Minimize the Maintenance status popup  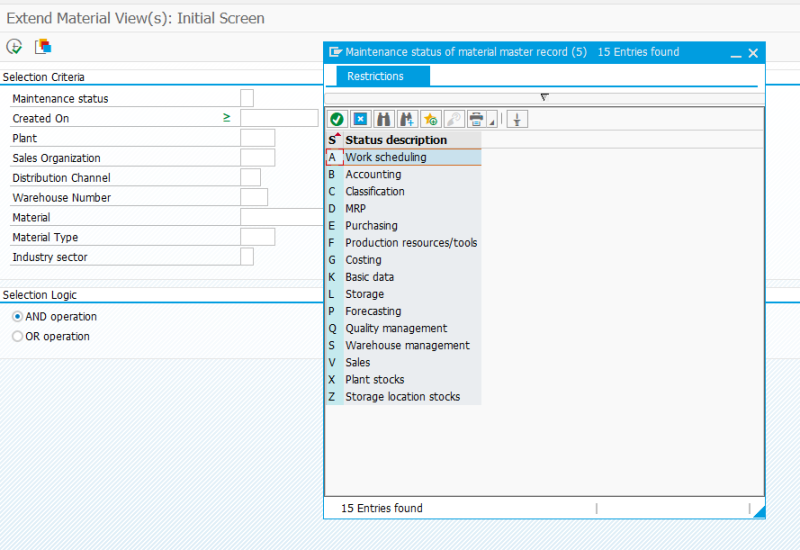736,53
